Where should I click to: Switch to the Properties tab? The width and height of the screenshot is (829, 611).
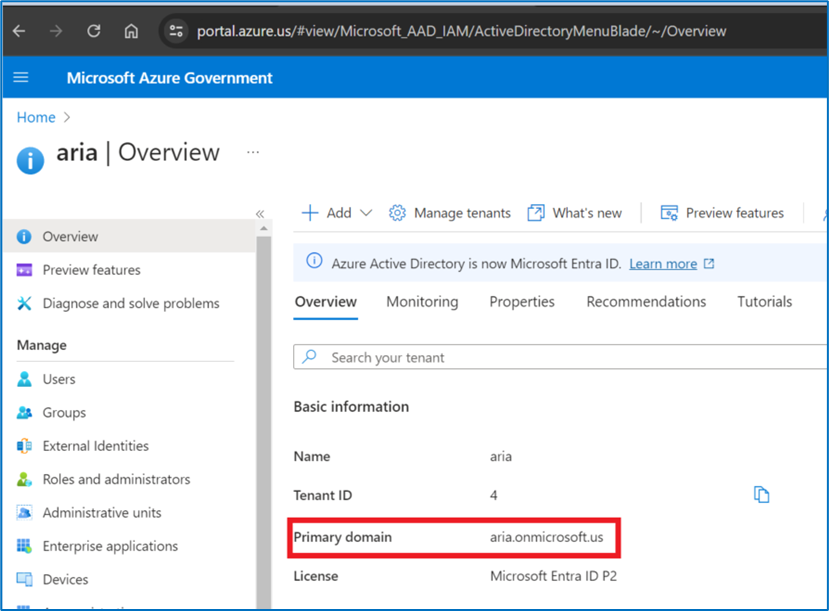(522, 302)
